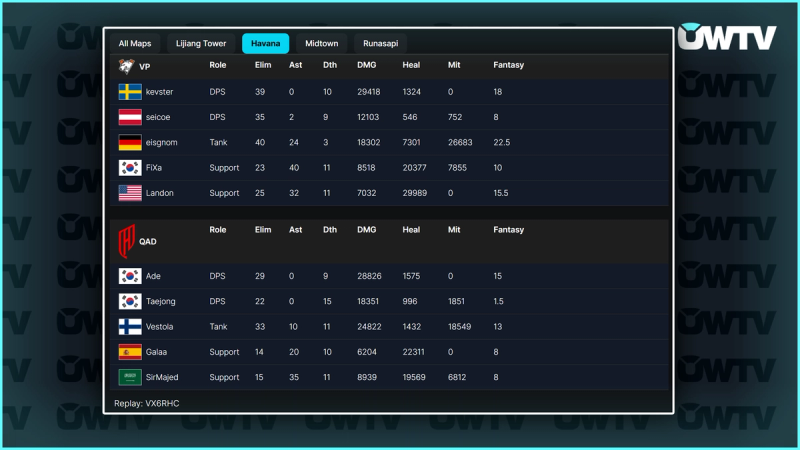Open the All Maps tab
The width and height of the screenshot is (800, 450).
(x=135, y=43)
